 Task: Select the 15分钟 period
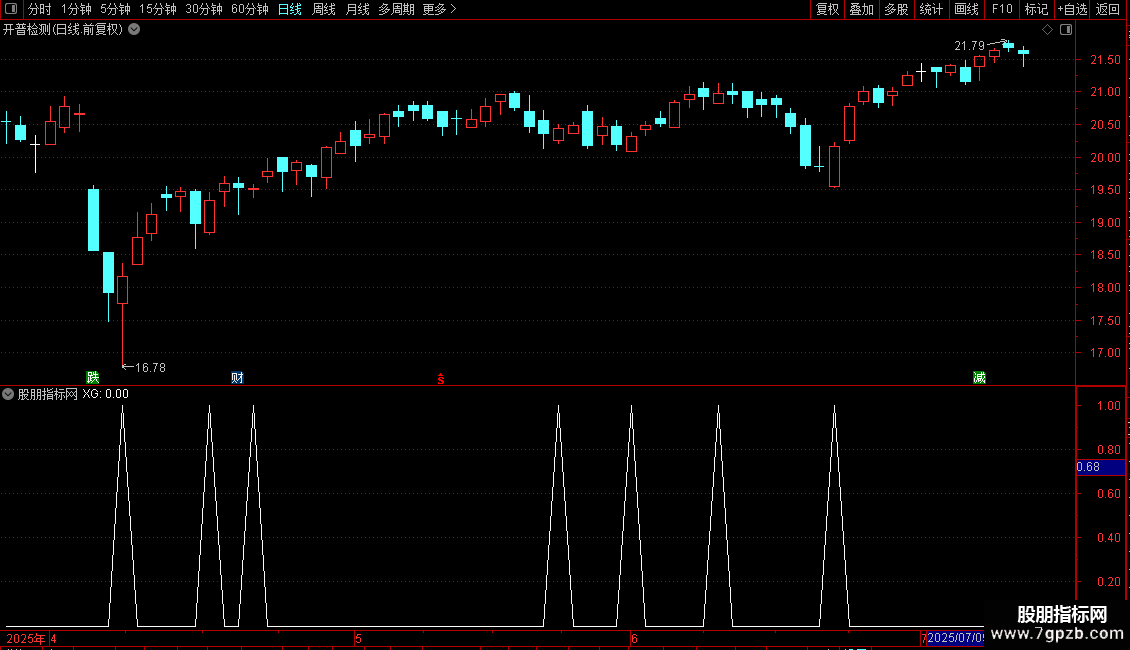click(x=158, y=9)
